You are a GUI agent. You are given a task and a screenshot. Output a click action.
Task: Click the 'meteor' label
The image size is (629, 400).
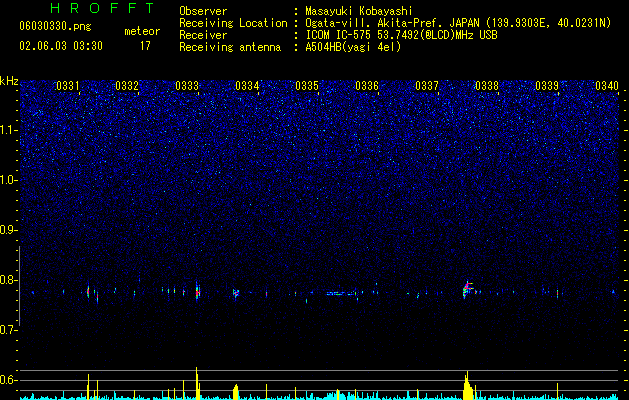click(142, 31)
